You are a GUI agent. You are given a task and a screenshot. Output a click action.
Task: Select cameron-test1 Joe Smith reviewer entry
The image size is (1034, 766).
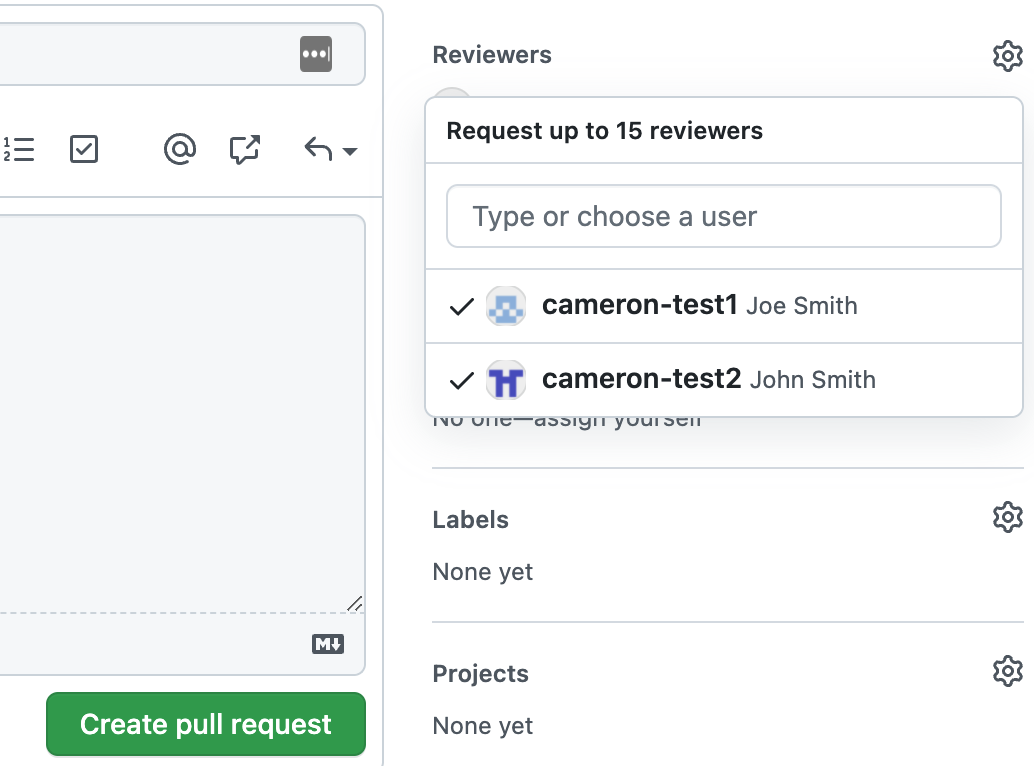pyautogui.click(x=698, y=306)
